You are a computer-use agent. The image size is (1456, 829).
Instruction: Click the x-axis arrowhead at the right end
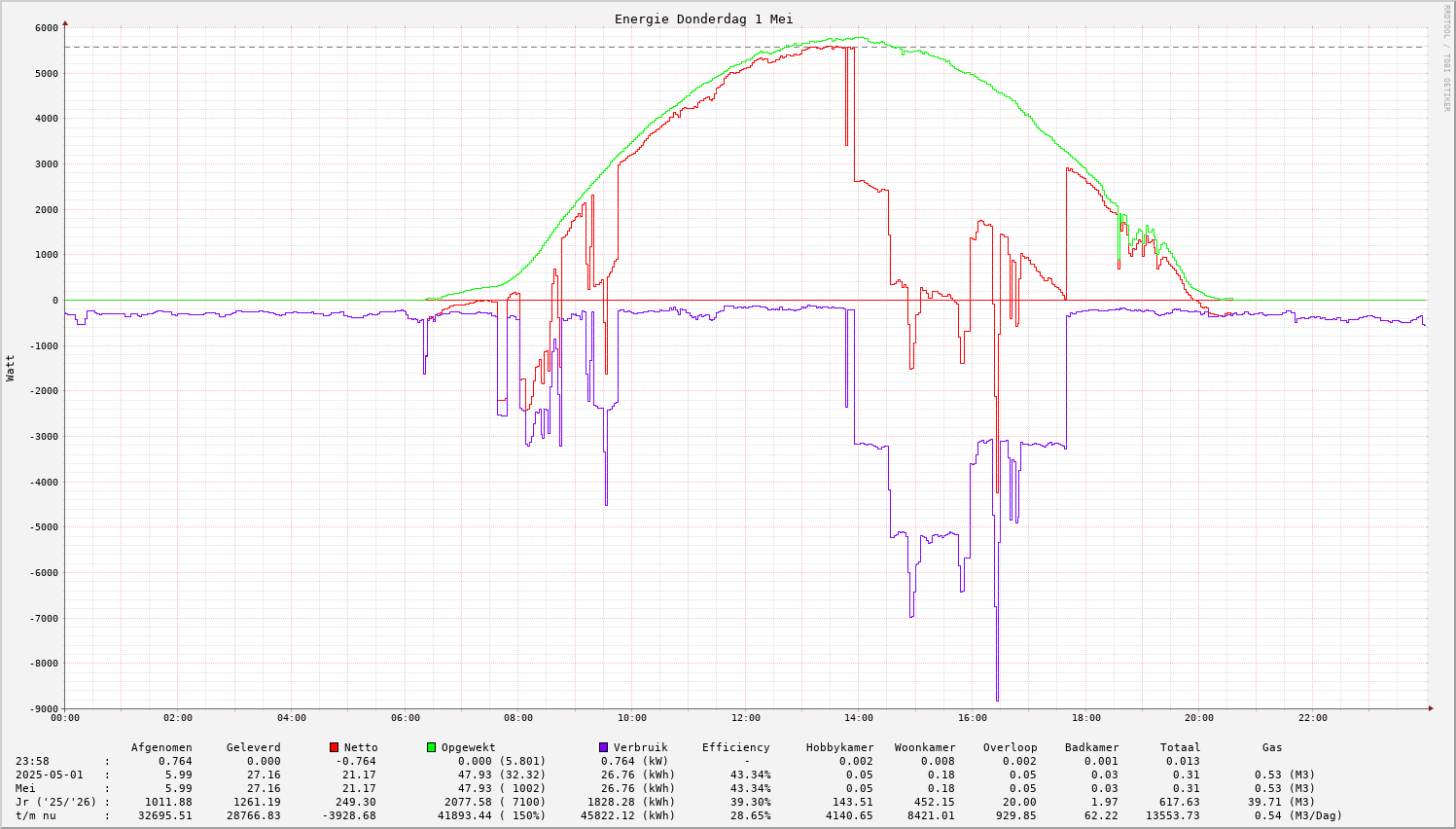pos(1429,708)
